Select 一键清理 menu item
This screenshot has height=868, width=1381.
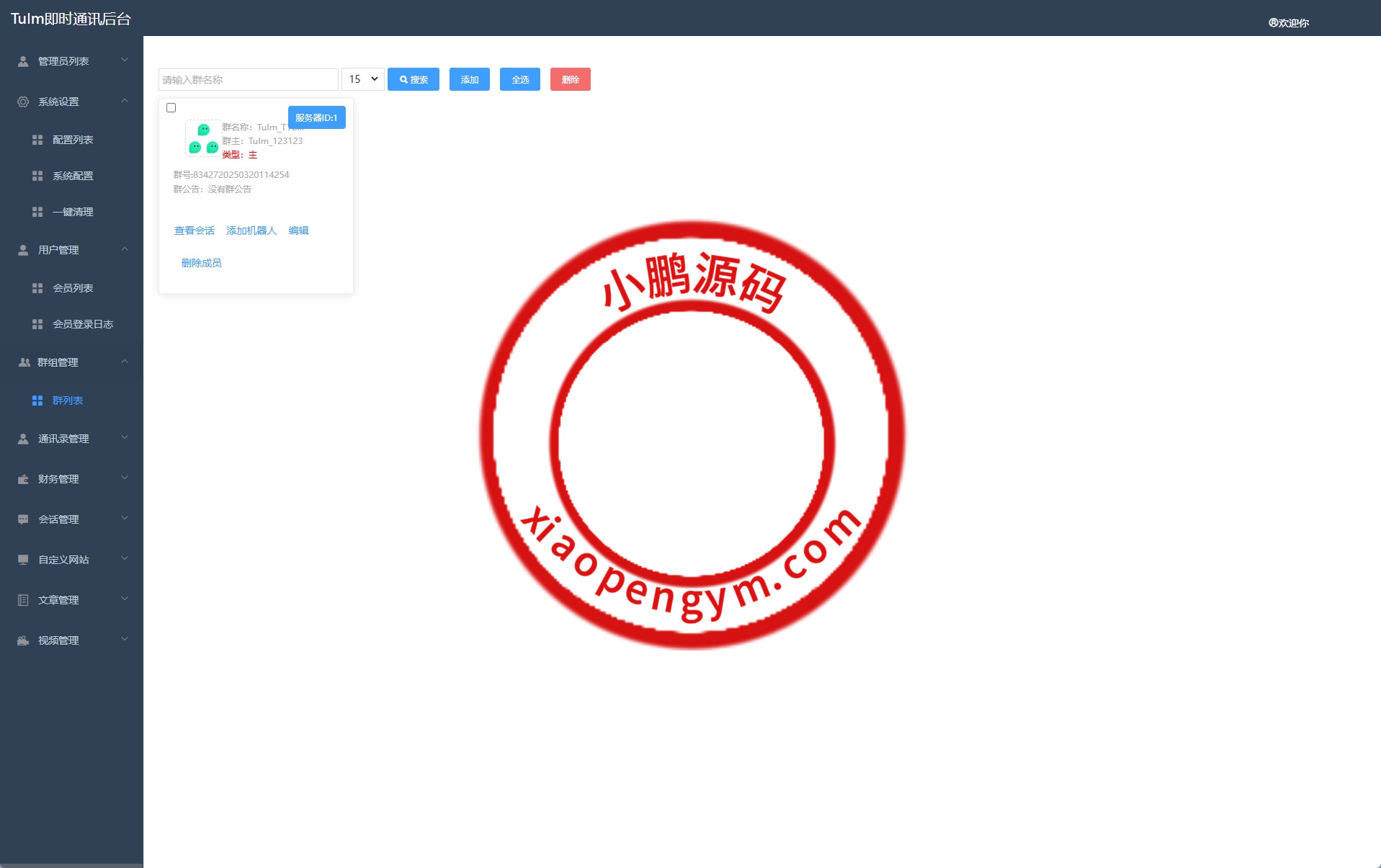click(x=73, y=212)
